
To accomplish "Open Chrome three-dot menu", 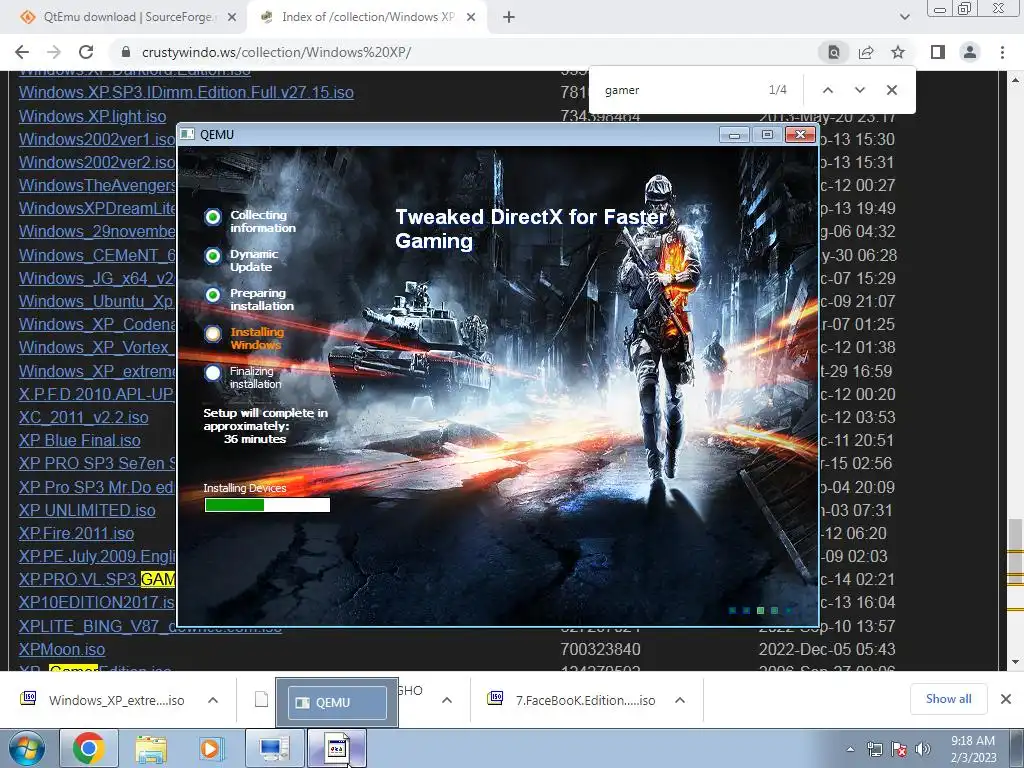I will 1002,52.
